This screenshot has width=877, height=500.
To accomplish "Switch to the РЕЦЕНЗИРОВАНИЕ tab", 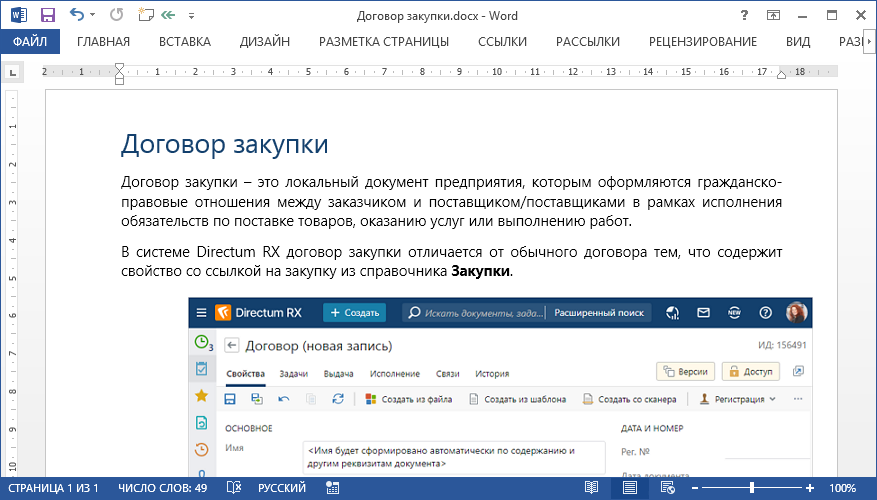I will pos(703,41).
